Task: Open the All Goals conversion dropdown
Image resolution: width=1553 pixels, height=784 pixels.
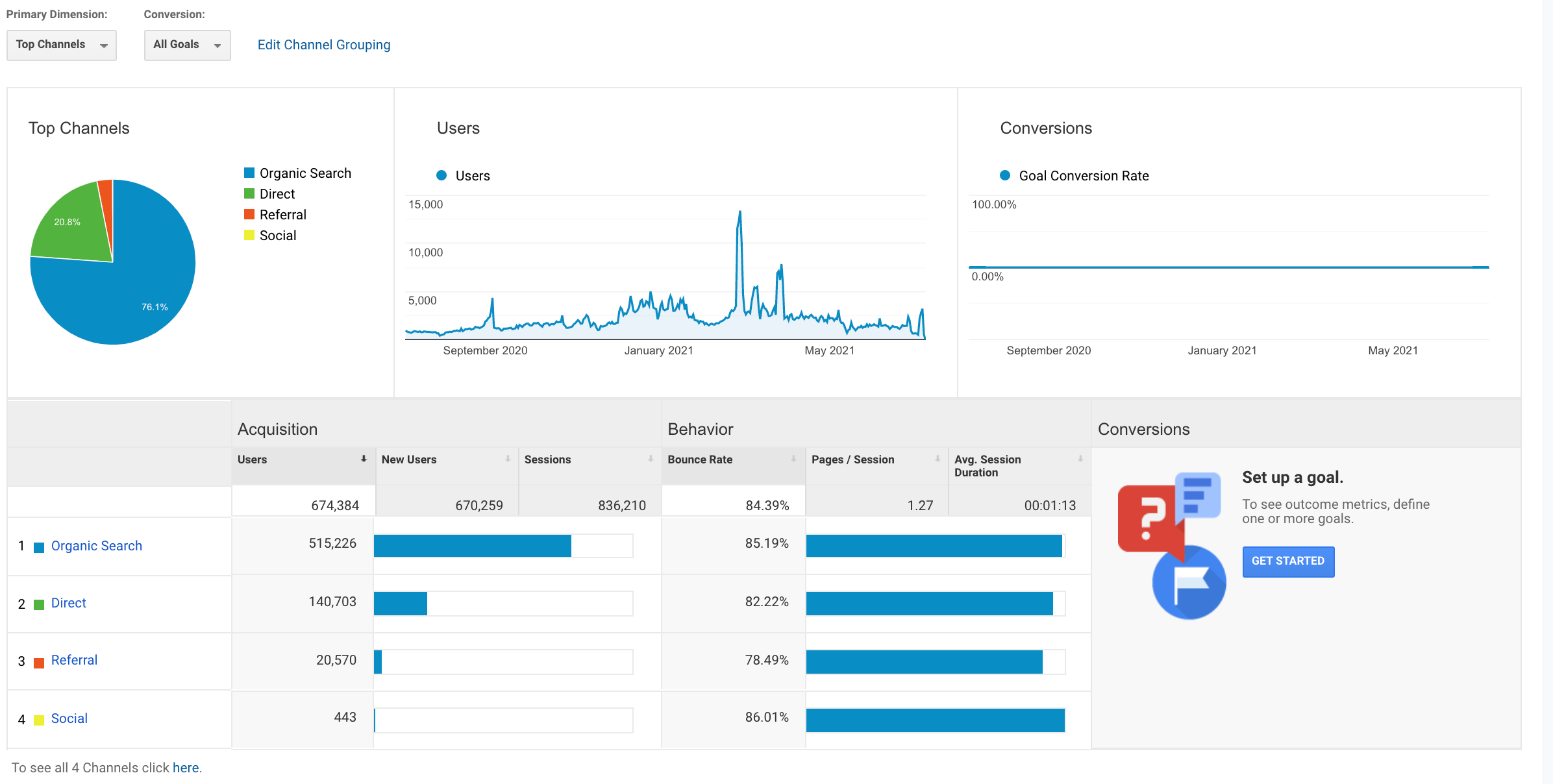Action: (187, 45)
